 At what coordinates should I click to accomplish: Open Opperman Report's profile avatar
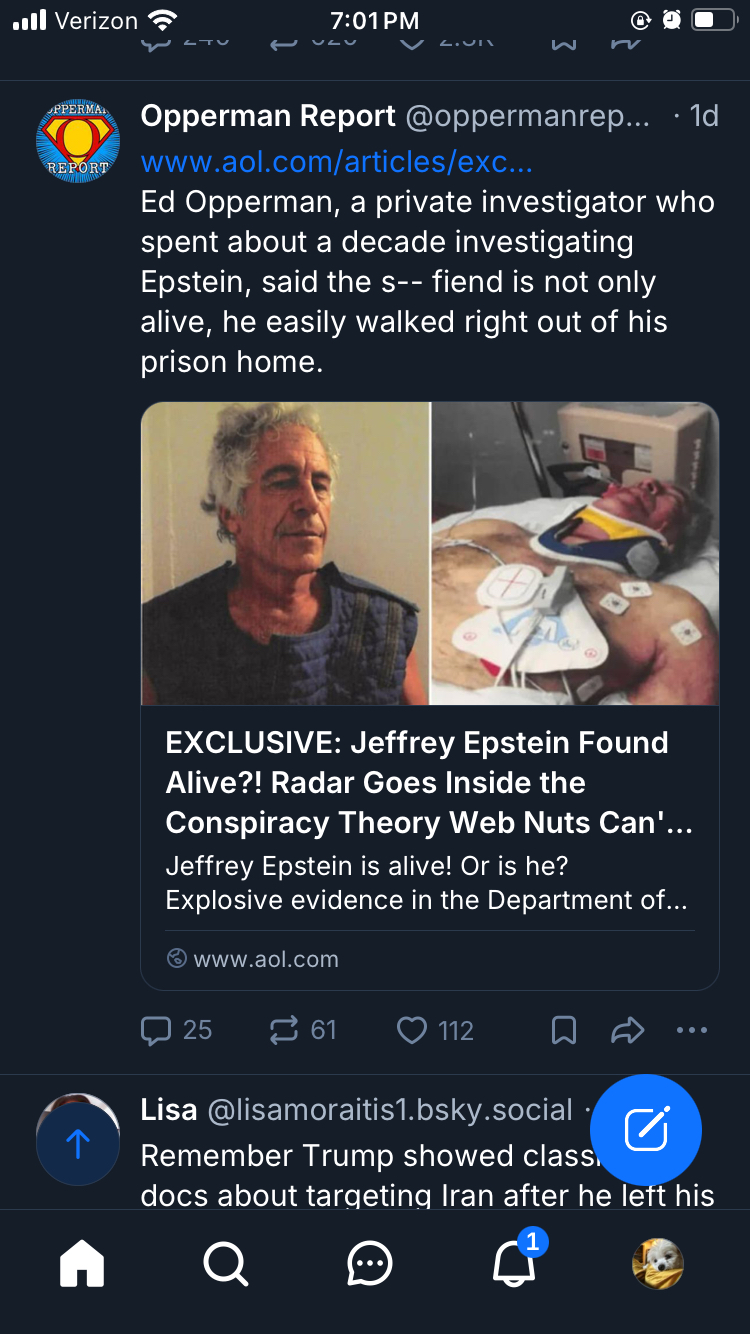78,141
